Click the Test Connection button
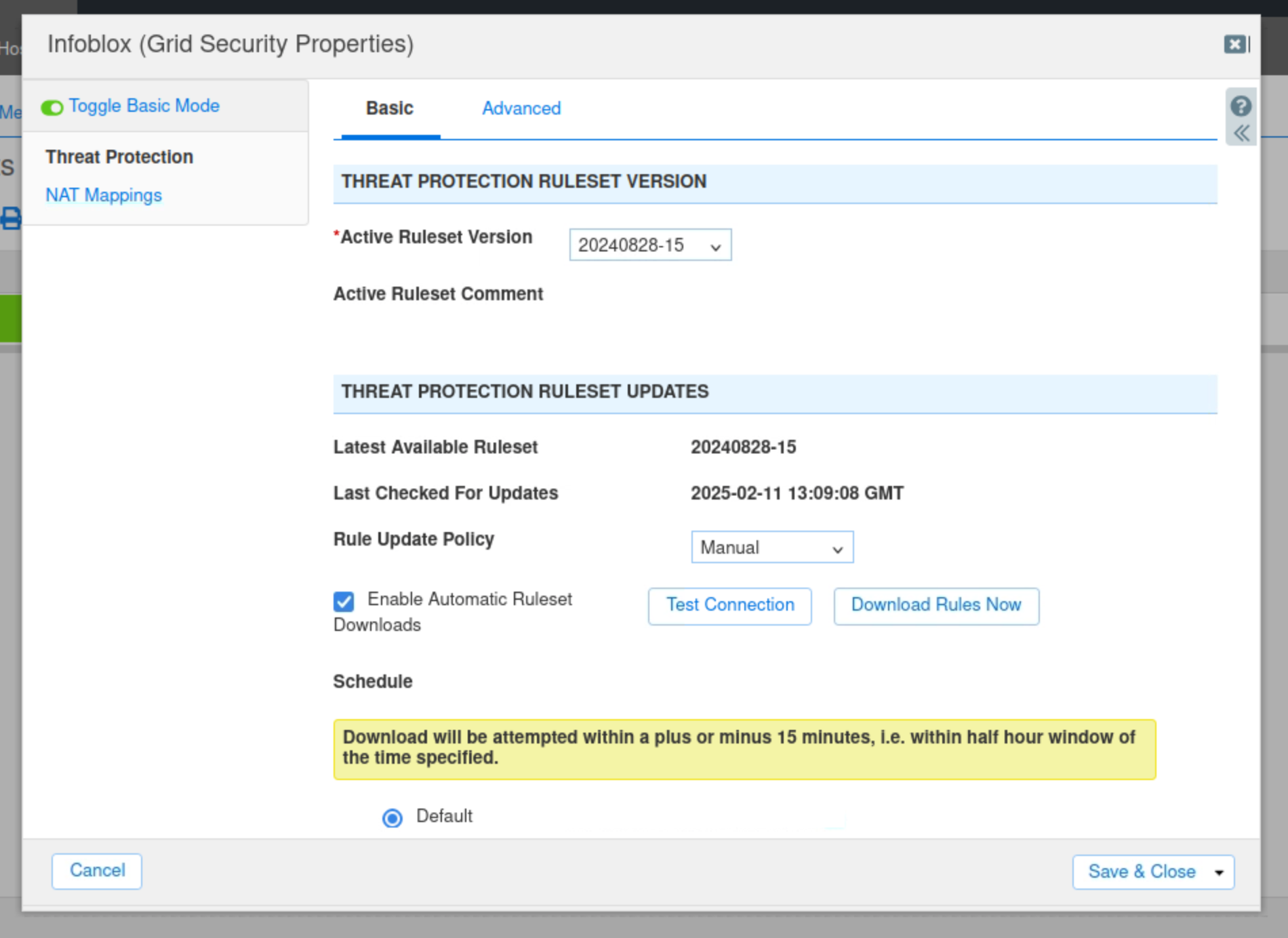Screen dimensions: 1288x938 [730, 606]
